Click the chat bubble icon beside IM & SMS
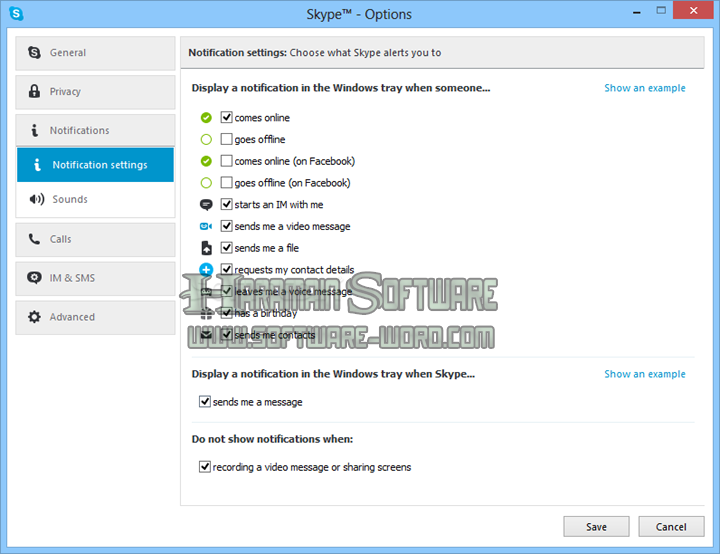The height and width of the screenshot is (554, 720). (x=34, y=277)
